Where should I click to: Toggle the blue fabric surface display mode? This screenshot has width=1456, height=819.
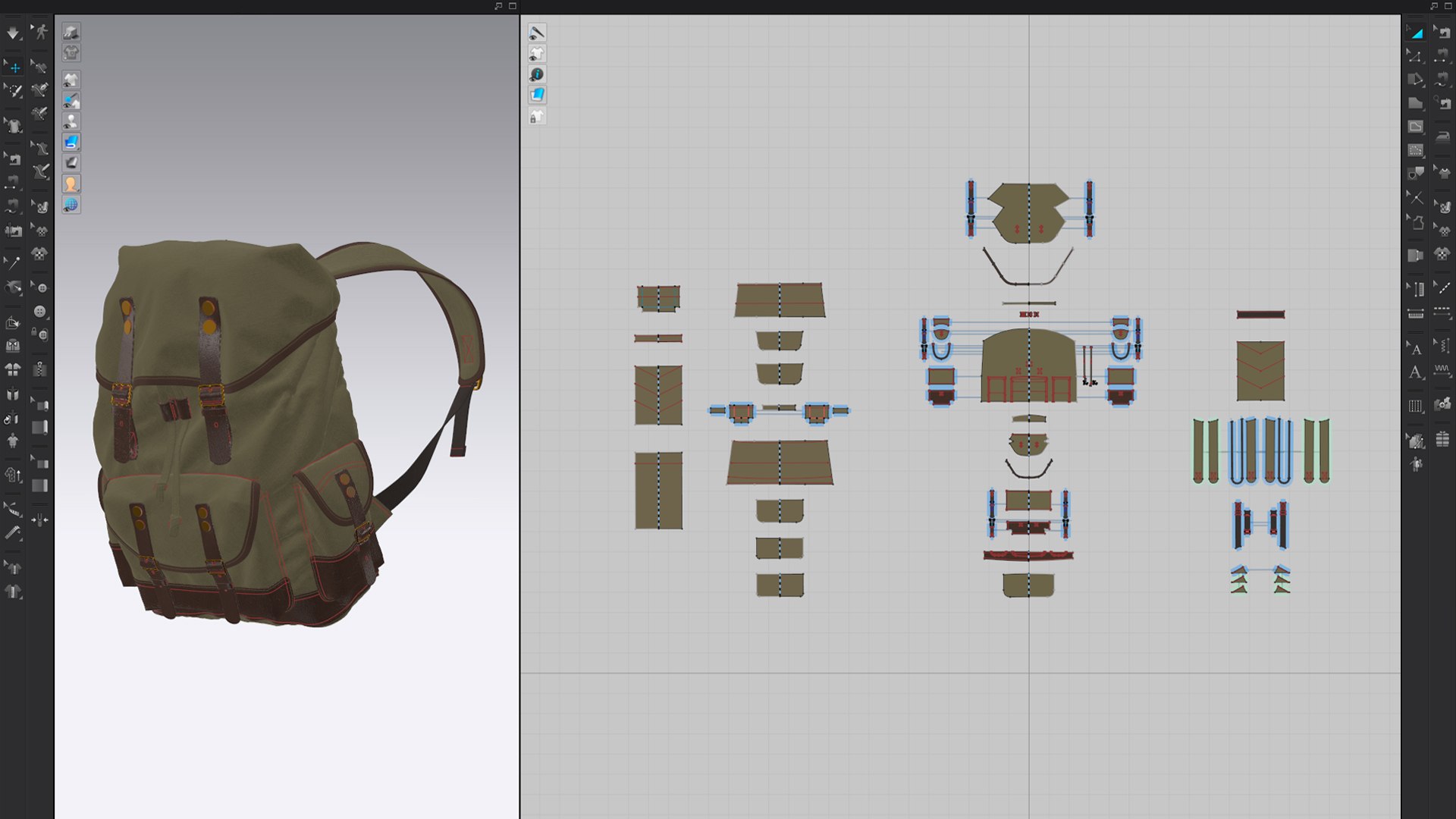[x=71, y=142]
